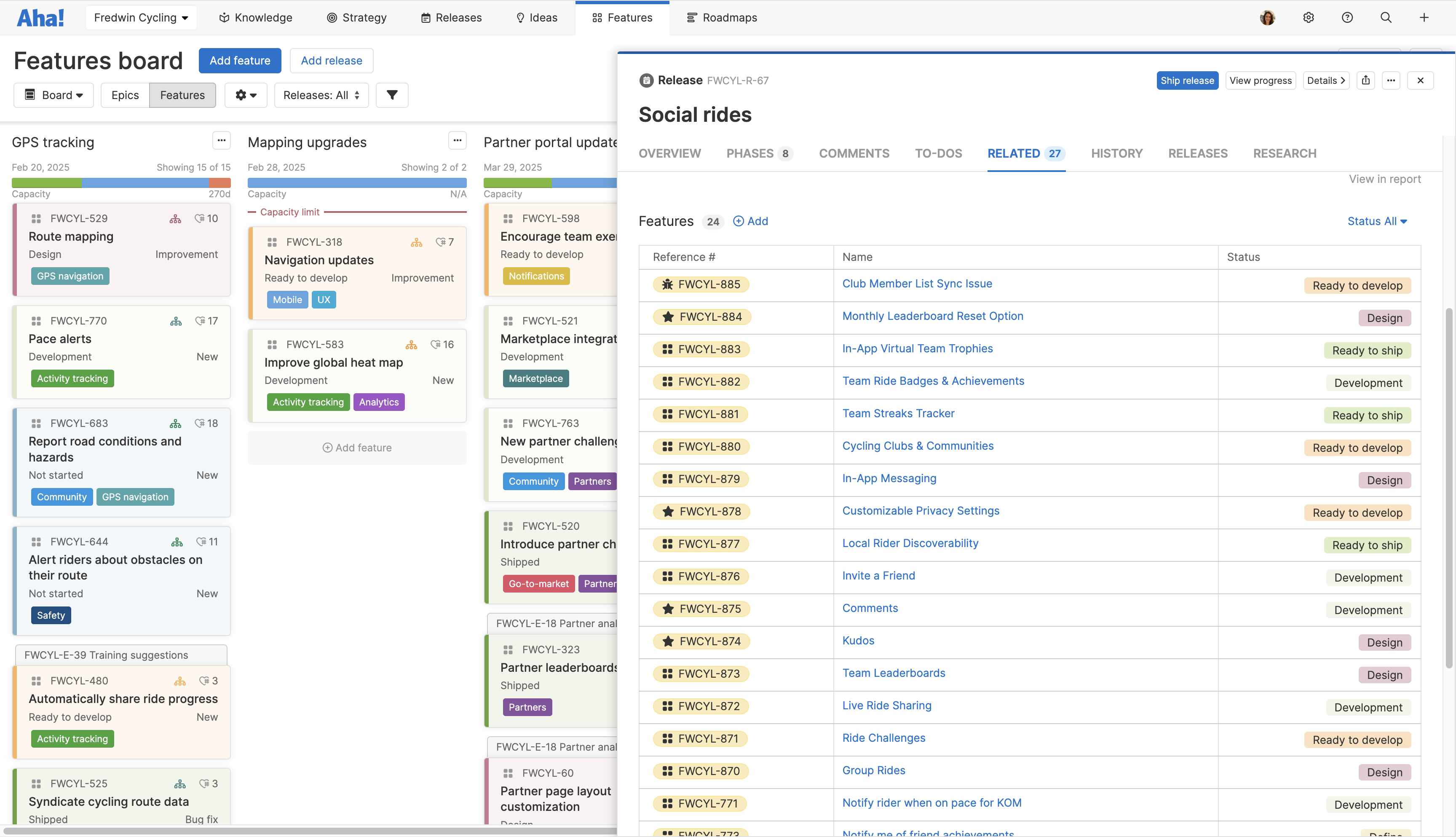This screenshot has width=1456, height=837.
Task: Open the filter funnel icon on the board
Action: point(392,95)
